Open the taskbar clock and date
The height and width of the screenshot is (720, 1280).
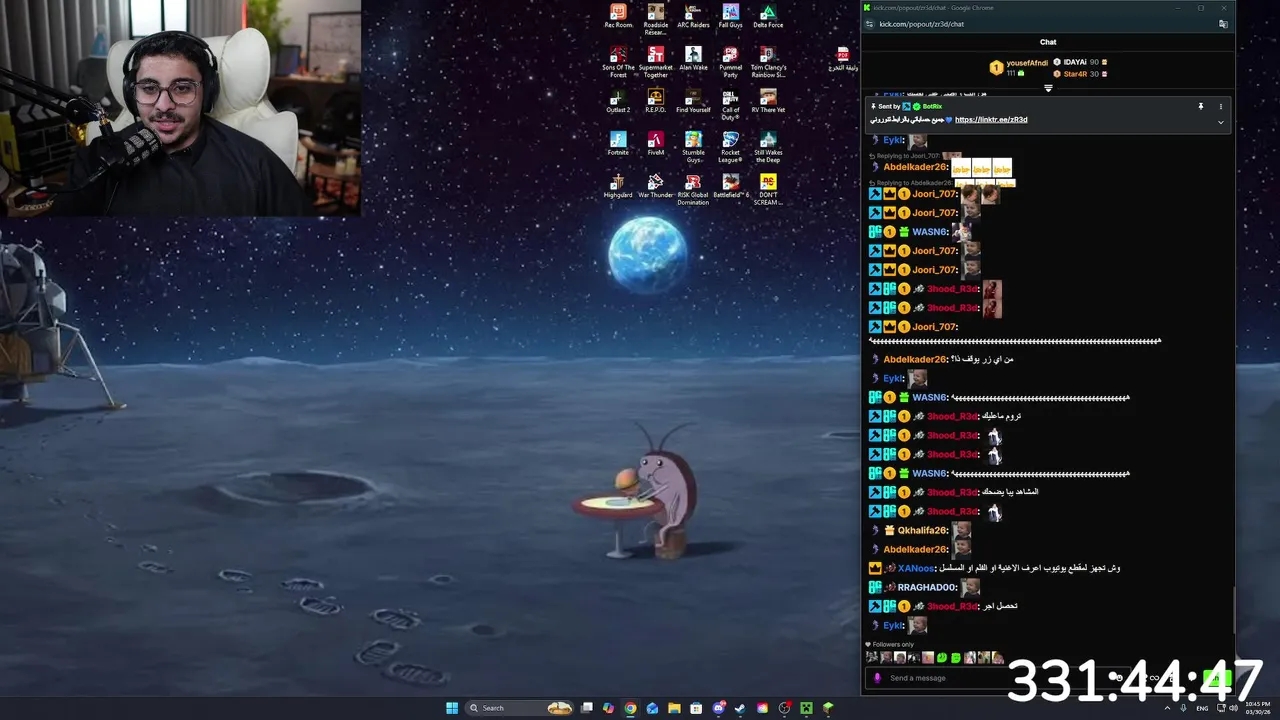pyautogui.click(x=1258, y=708)
